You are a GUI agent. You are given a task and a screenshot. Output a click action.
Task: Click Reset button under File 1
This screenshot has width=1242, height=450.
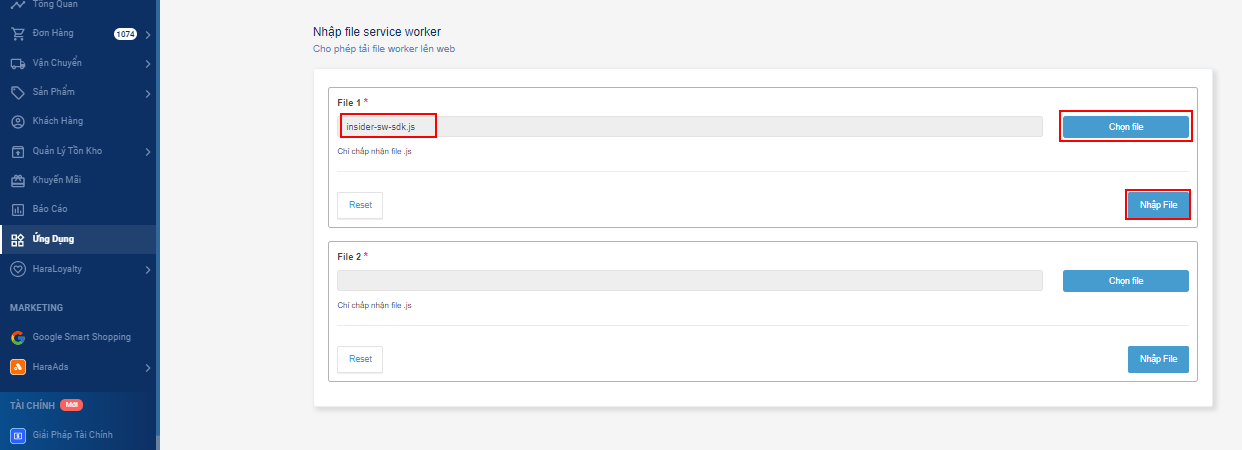point(360,205)
